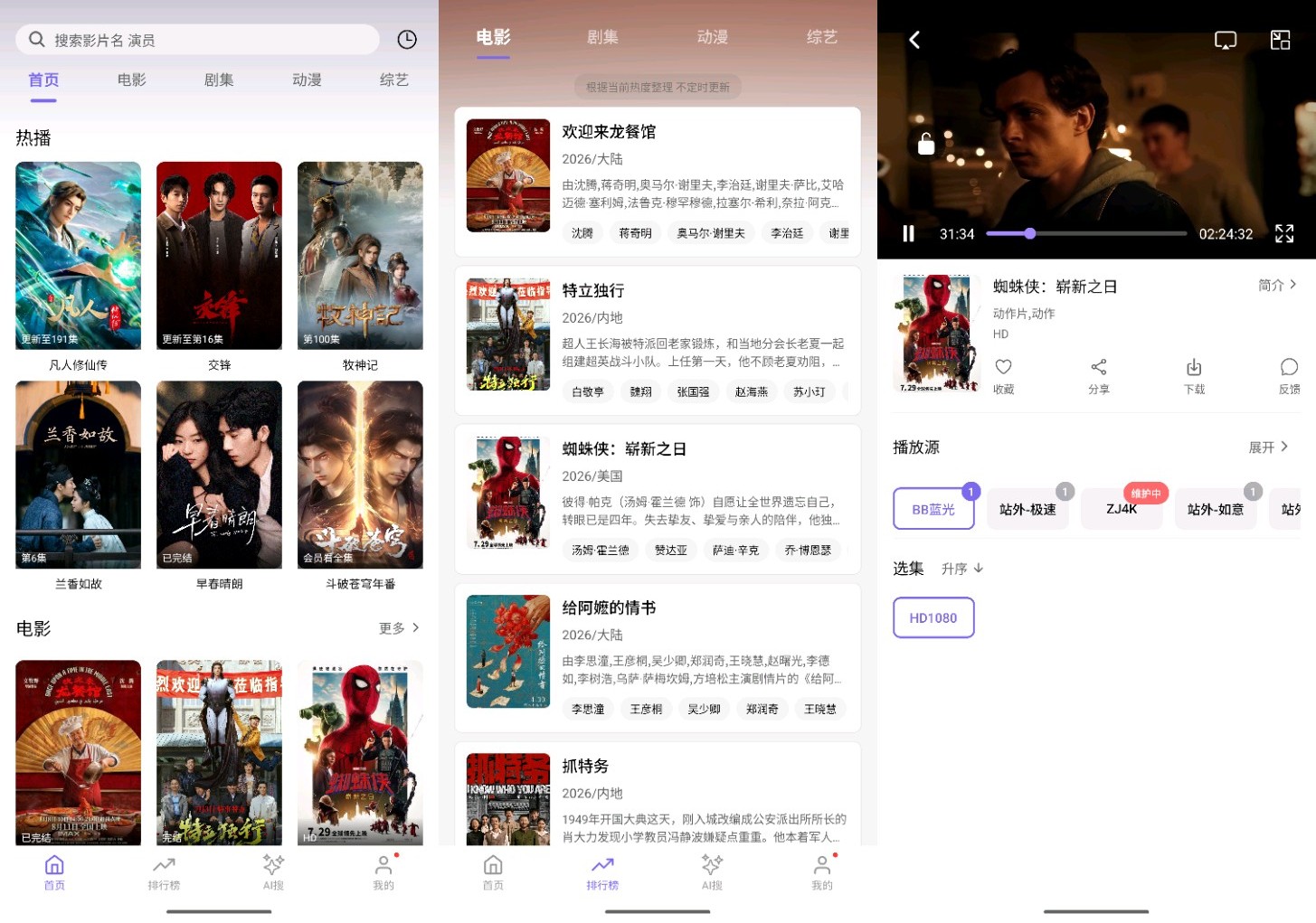Add movie to favorites with 收藏 heart

pyautogui.click(x=1003, y=367)
